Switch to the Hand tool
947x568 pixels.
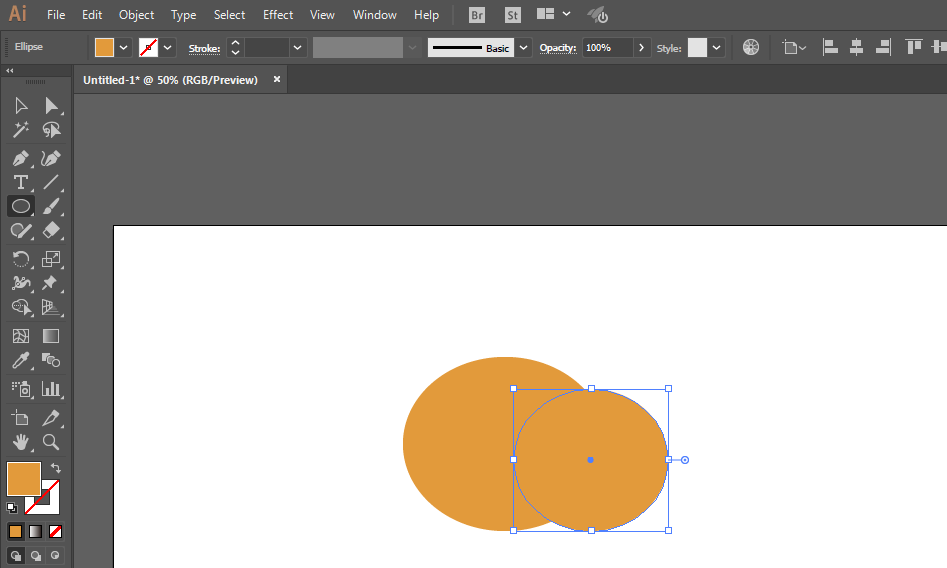[20, 441]
